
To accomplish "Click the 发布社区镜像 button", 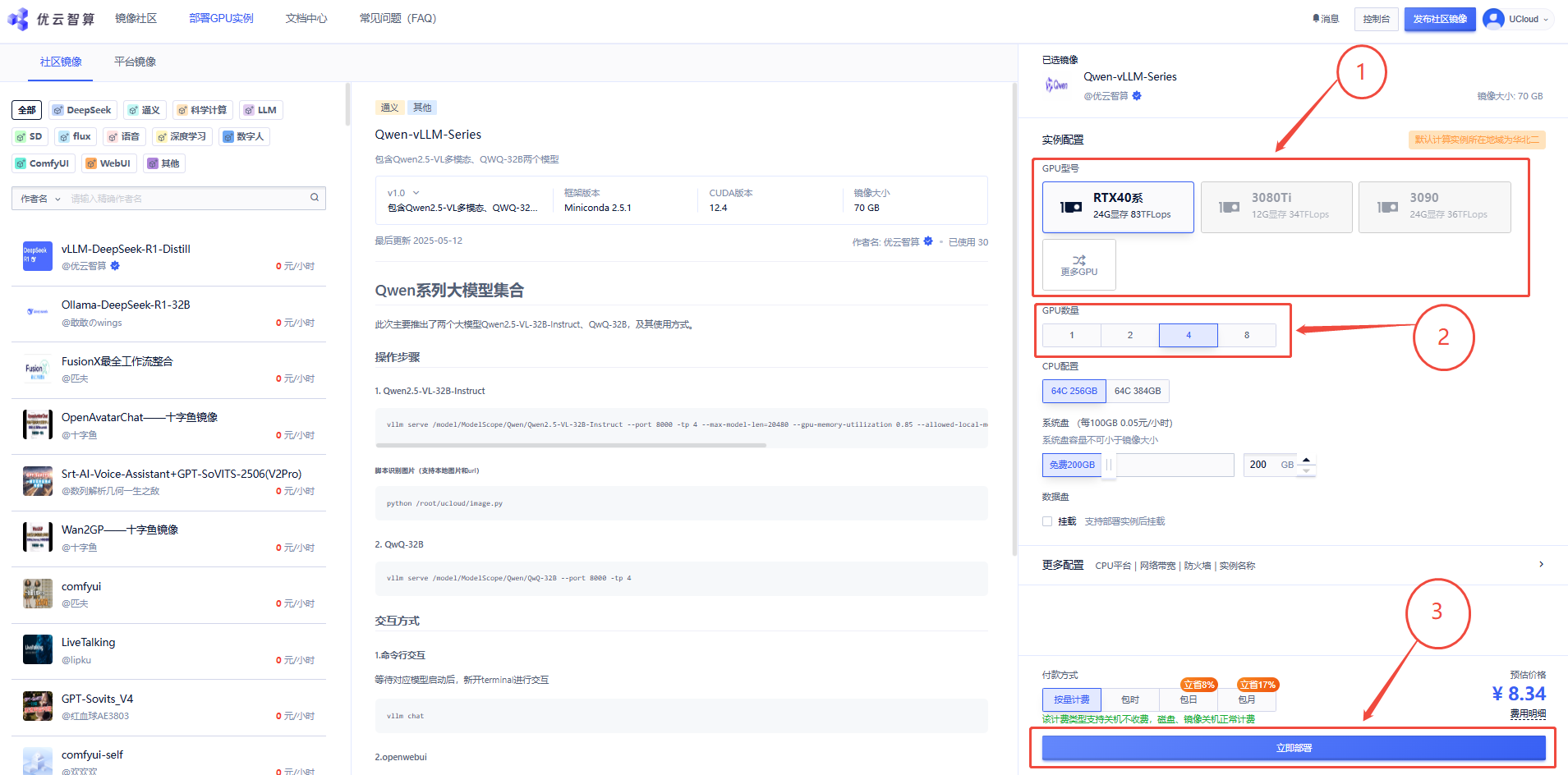I will [1440, 19].
